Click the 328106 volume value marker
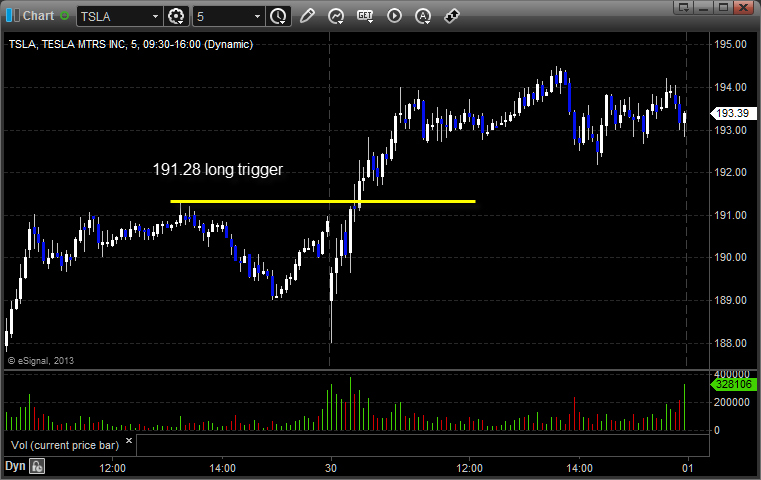The image size is (761, 480). pyautogui.click(x=733, y=384)
